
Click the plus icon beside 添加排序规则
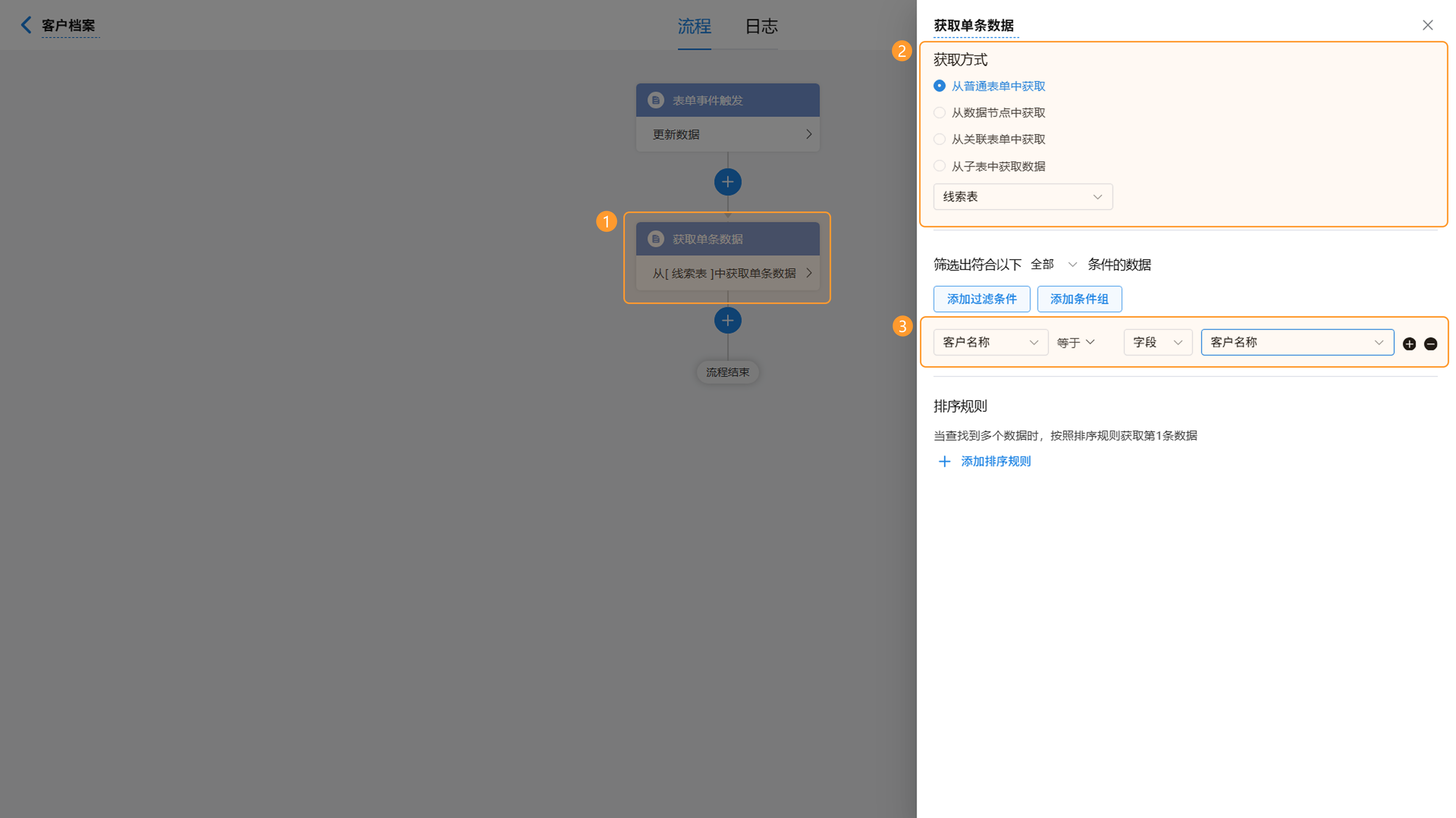coord(945,462)
